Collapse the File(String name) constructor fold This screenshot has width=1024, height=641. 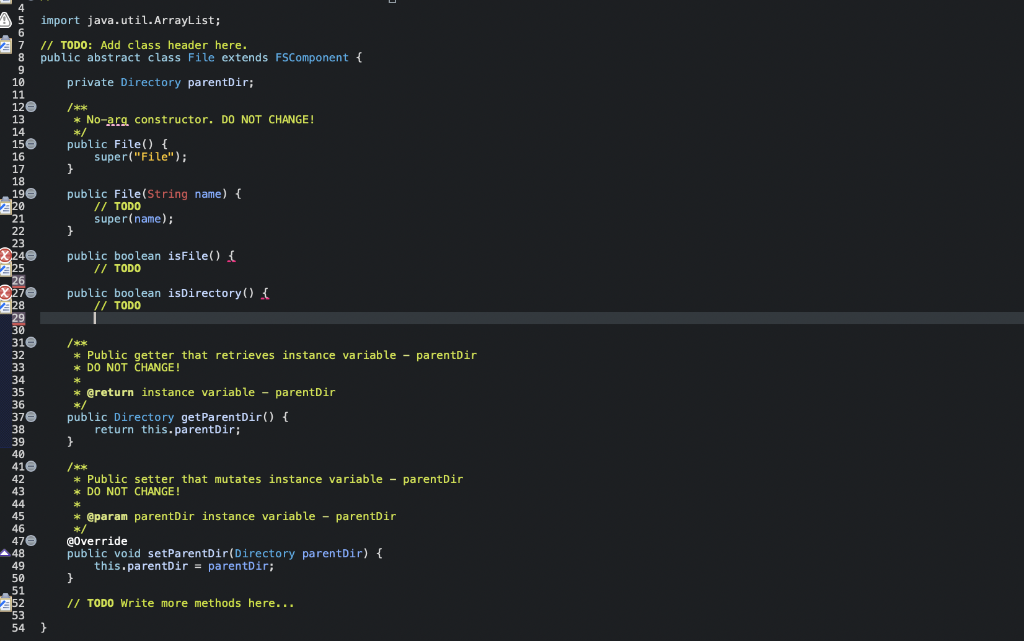[x=30, y=193]
